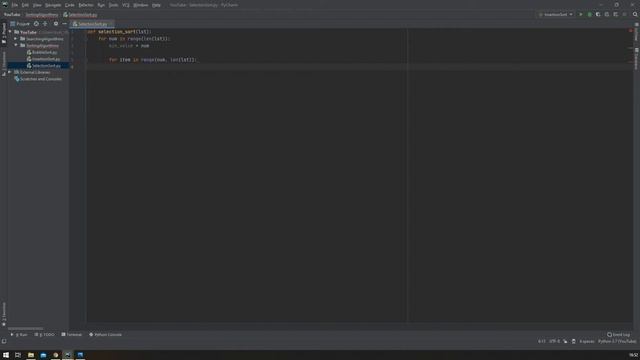Click YouTube in the navigation breadcrumb
This screenshot has height=360, width=640.
pyautogui.click(x=12, y=15)
